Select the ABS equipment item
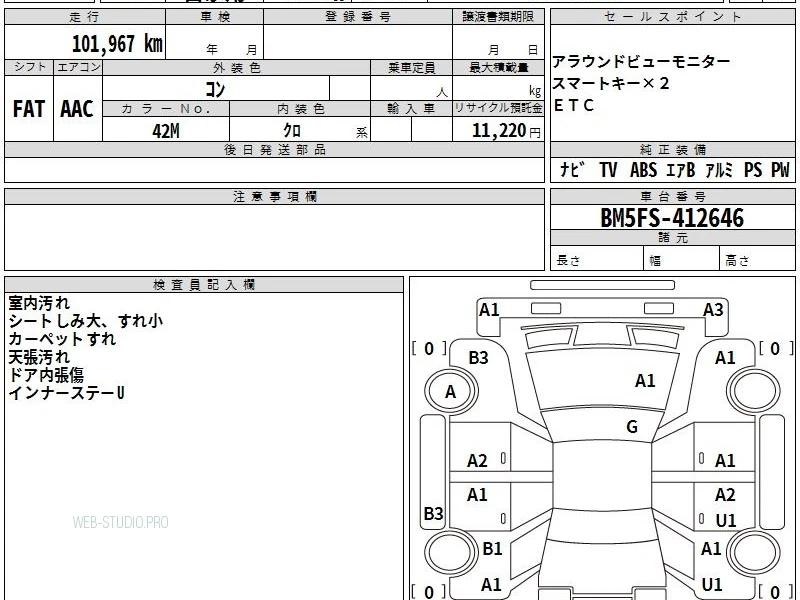 643,169
